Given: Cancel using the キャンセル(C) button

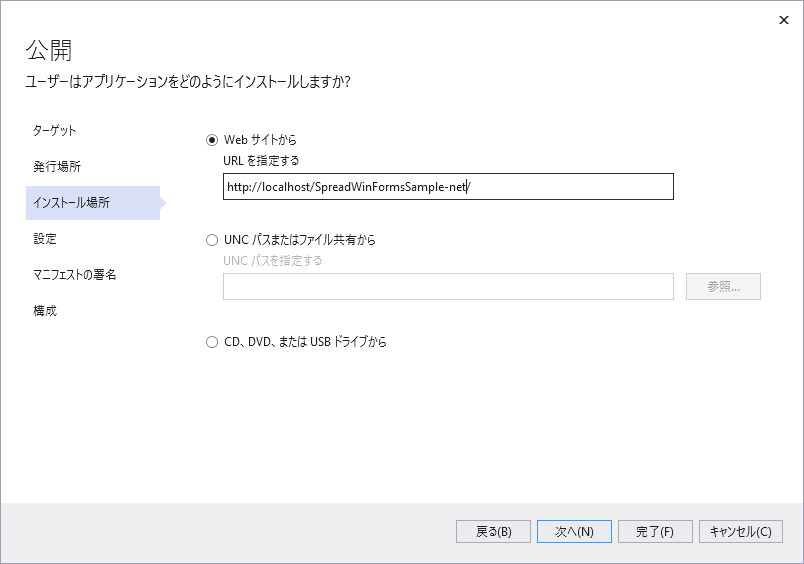Looking at the screenshot, I should point(739,532).
